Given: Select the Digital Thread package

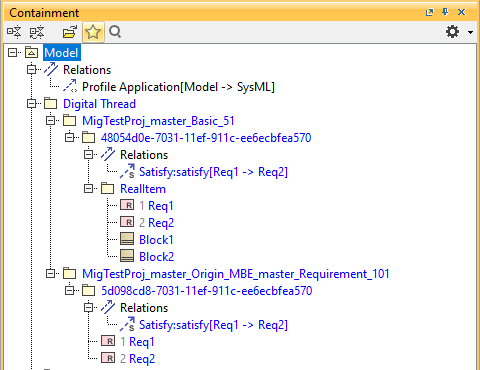Looking at the screenshot, I should [x=99, y=104].
